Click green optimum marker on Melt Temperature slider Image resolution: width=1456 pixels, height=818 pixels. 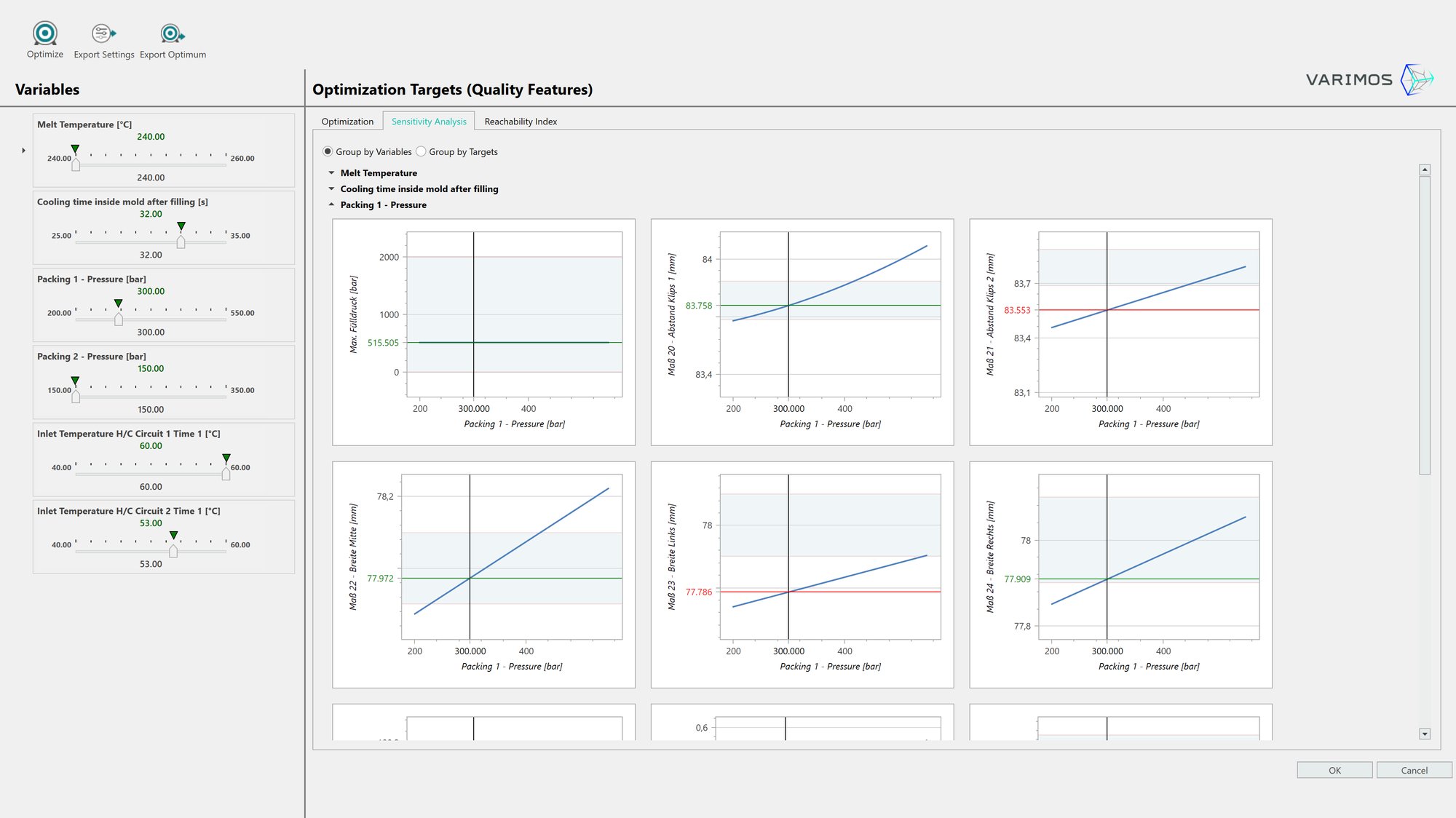pos(75,149)
